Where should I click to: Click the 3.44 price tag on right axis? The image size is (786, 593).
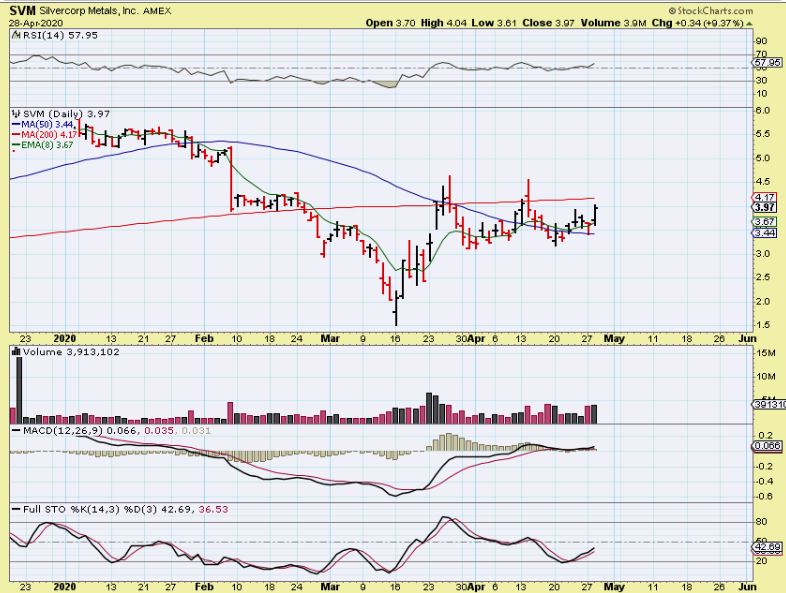(765, 233)
